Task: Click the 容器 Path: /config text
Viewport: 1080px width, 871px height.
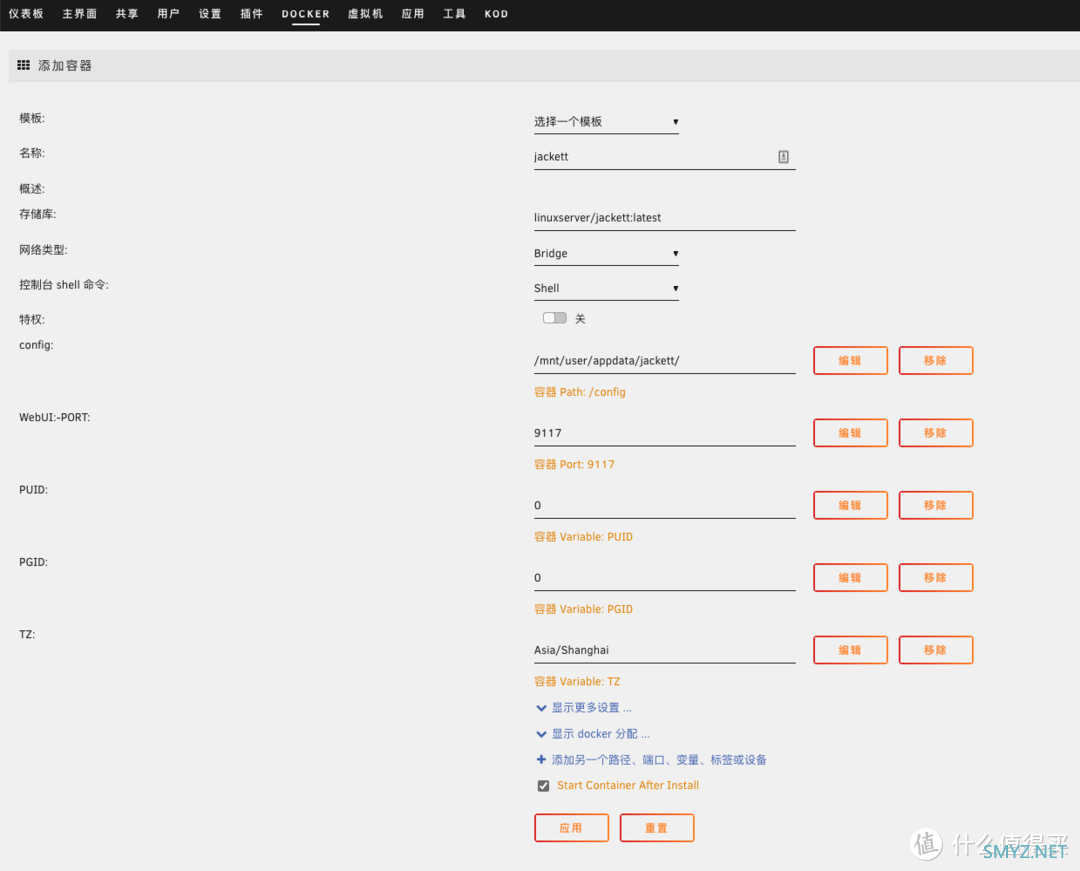Action: tap(580, 392)
